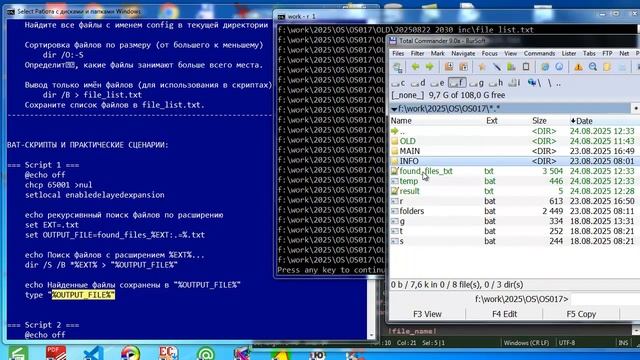Viewport: 640px width, 360px height.
Task: Select the OLD folder
Action: (514, 141)
